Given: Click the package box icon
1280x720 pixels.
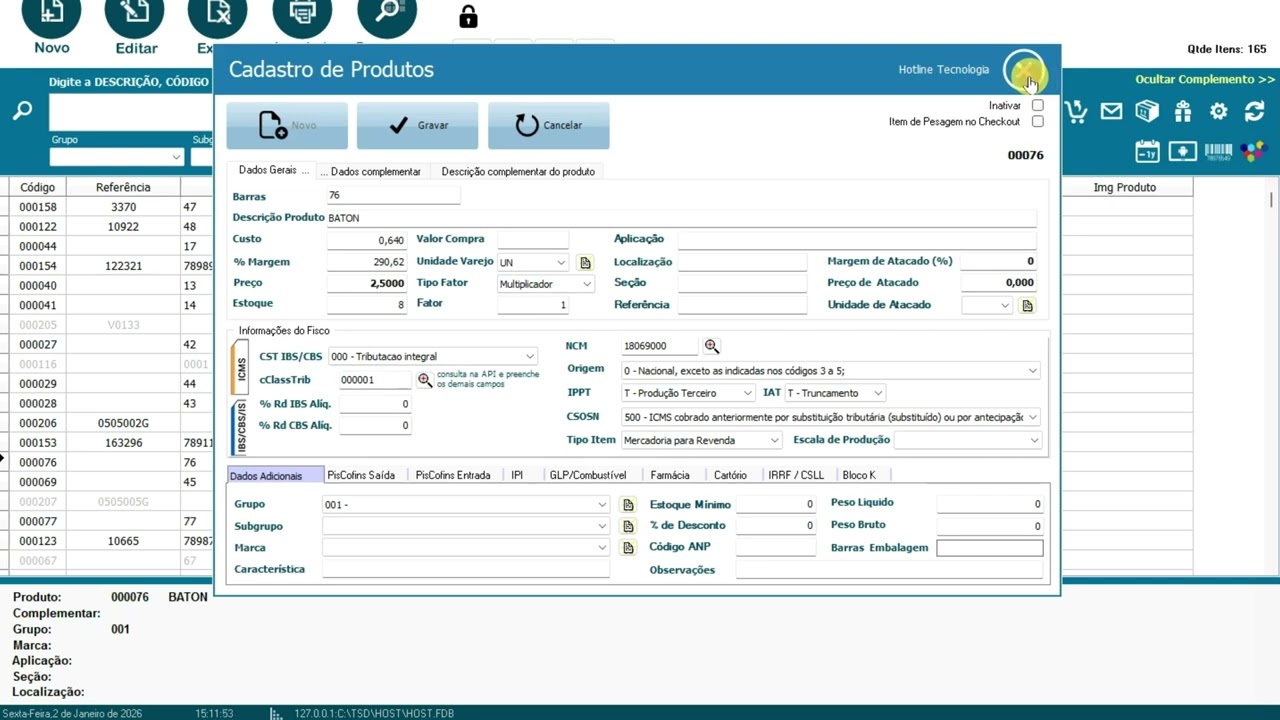Looking at the screenshot, I should click(1147, 112).
